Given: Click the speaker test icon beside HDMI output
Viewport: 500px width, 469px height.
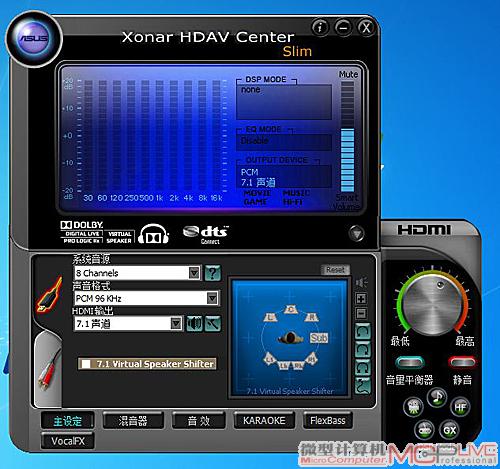Looking at the screenshot, I should click(194, 324).
